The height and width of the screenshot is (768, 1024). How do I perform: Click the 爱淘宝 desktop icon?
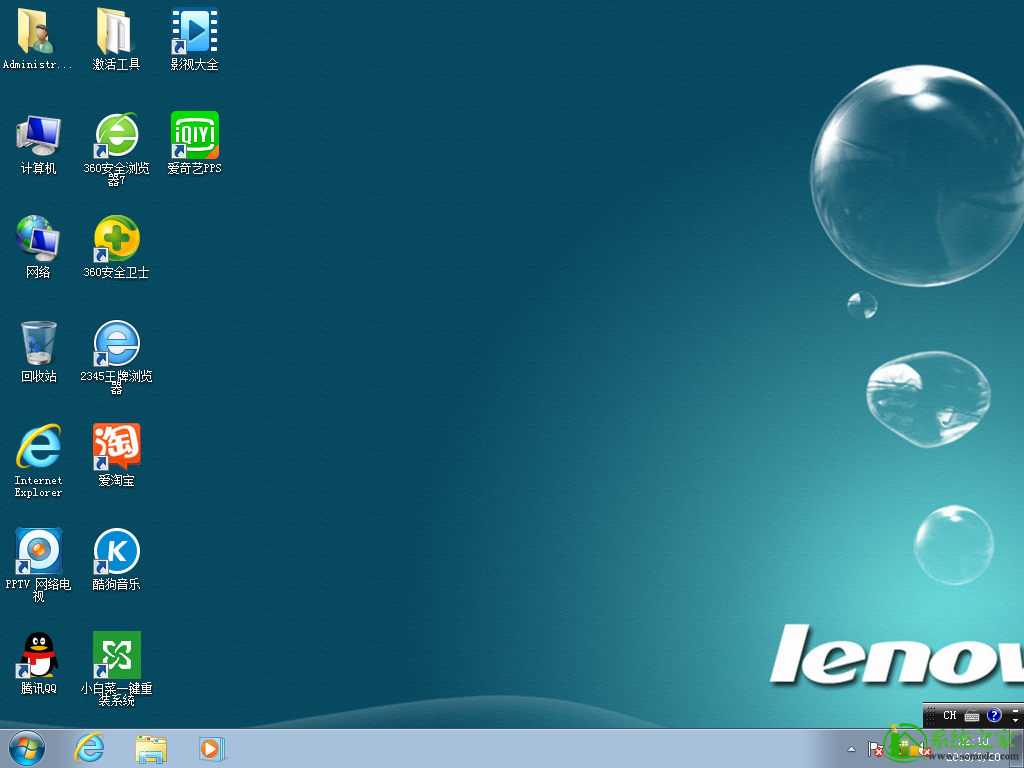[x=116, y=448]
